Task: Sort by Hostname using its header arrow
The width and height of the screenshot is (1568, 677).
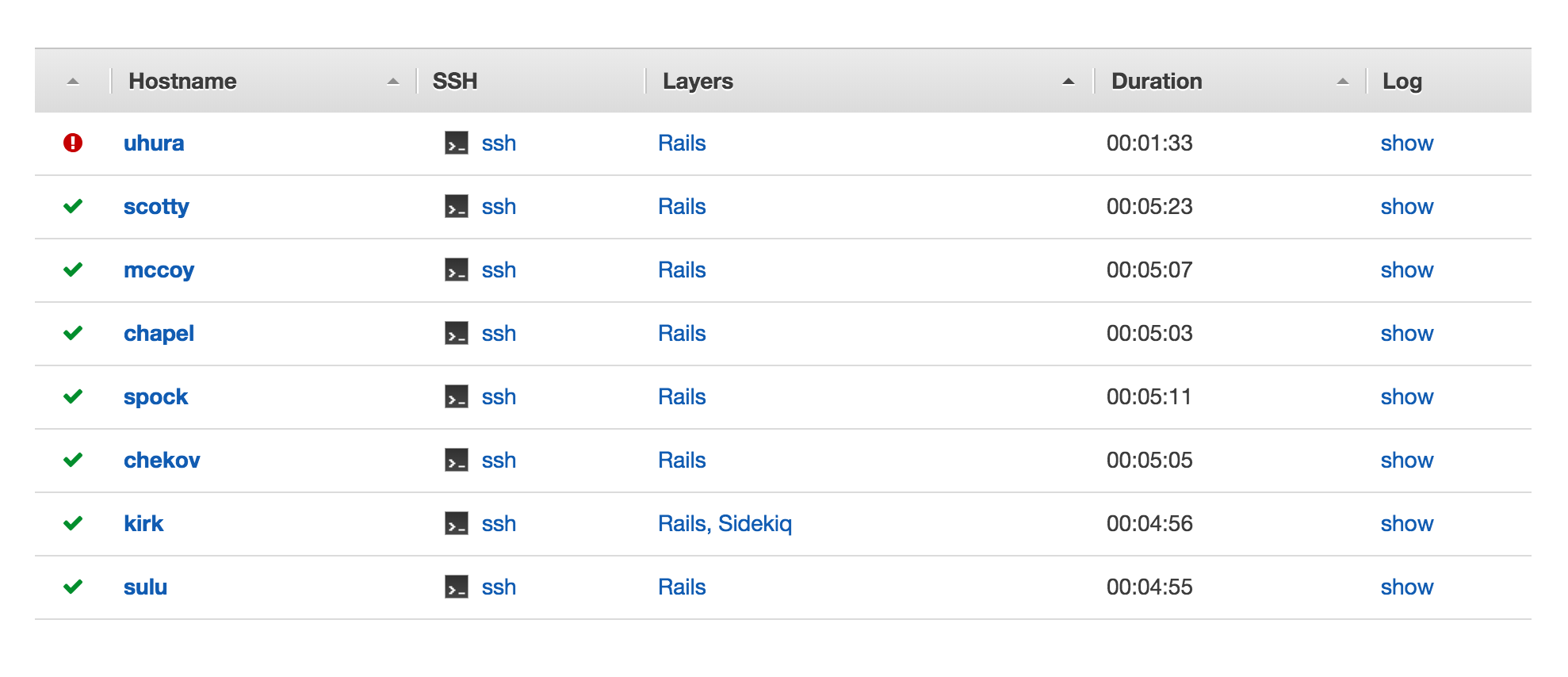Action: point(395,80)
